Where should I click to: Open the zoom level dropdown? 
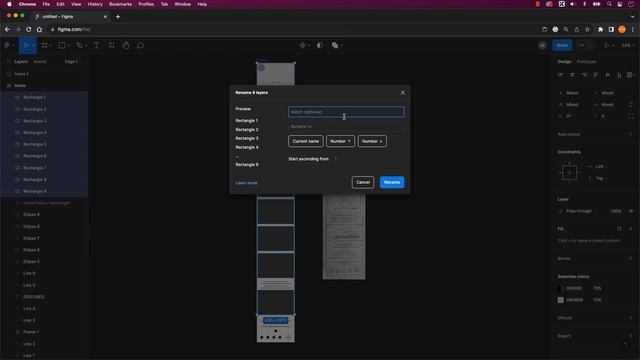627,45
